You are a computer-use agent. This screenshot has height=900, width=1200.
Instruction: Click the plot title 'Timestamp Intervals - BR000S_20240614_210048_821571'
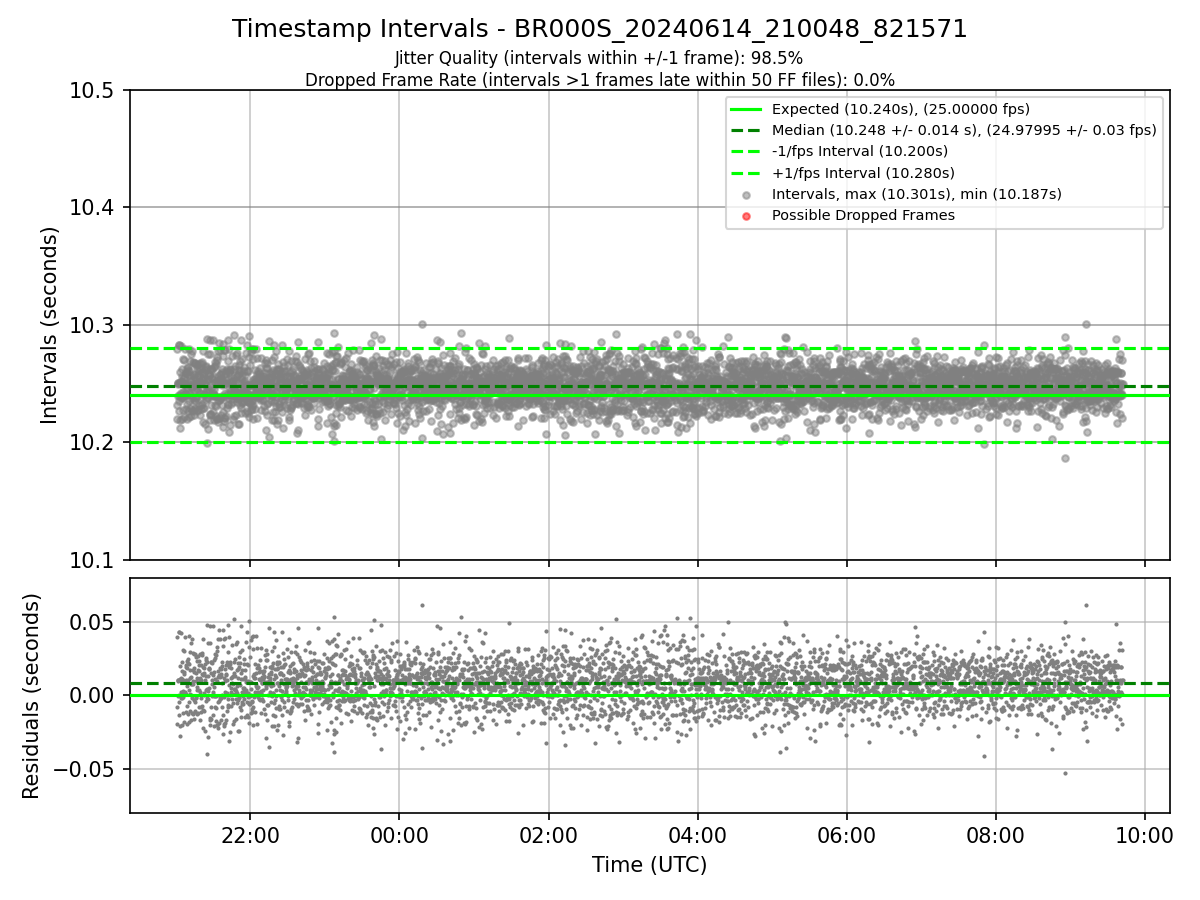click(x=600, y=29)
